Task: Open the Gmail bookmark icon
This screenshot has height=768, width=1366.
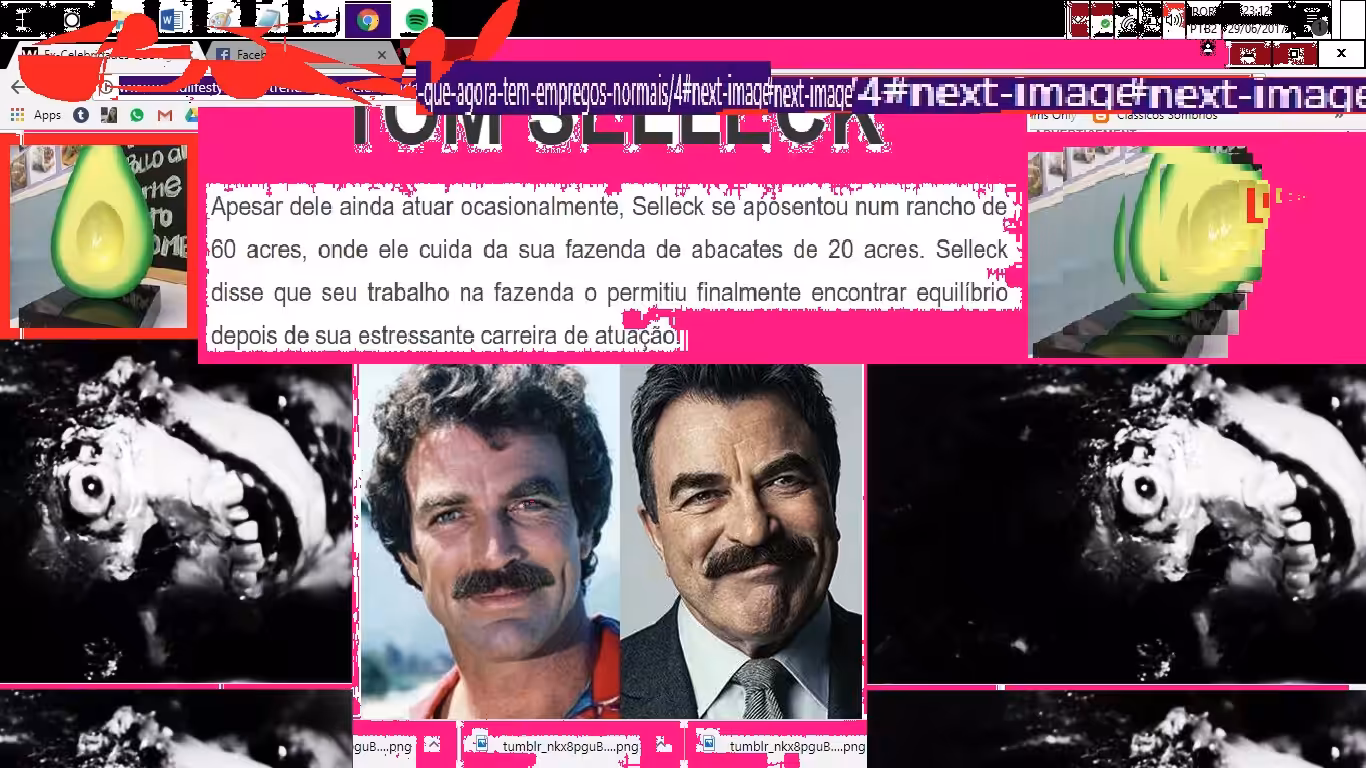Action: pos(165,115)
